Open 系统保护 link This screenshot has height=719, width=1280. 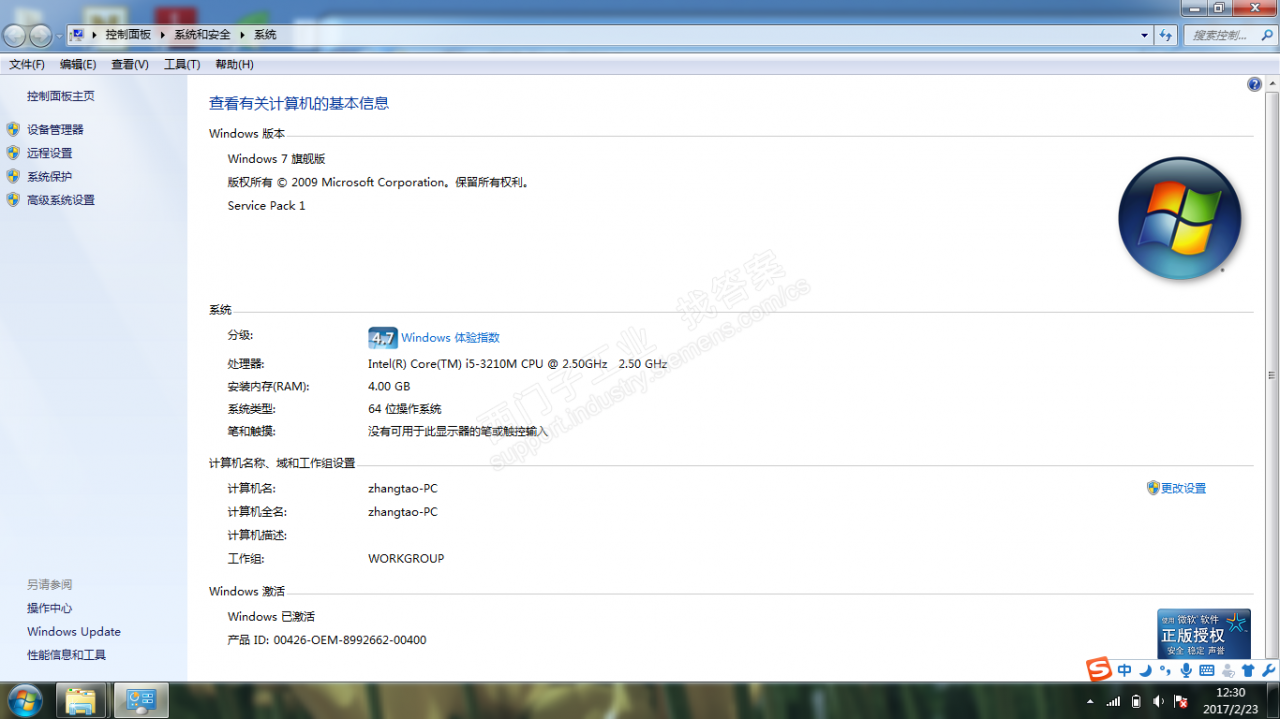click(50, 176)
